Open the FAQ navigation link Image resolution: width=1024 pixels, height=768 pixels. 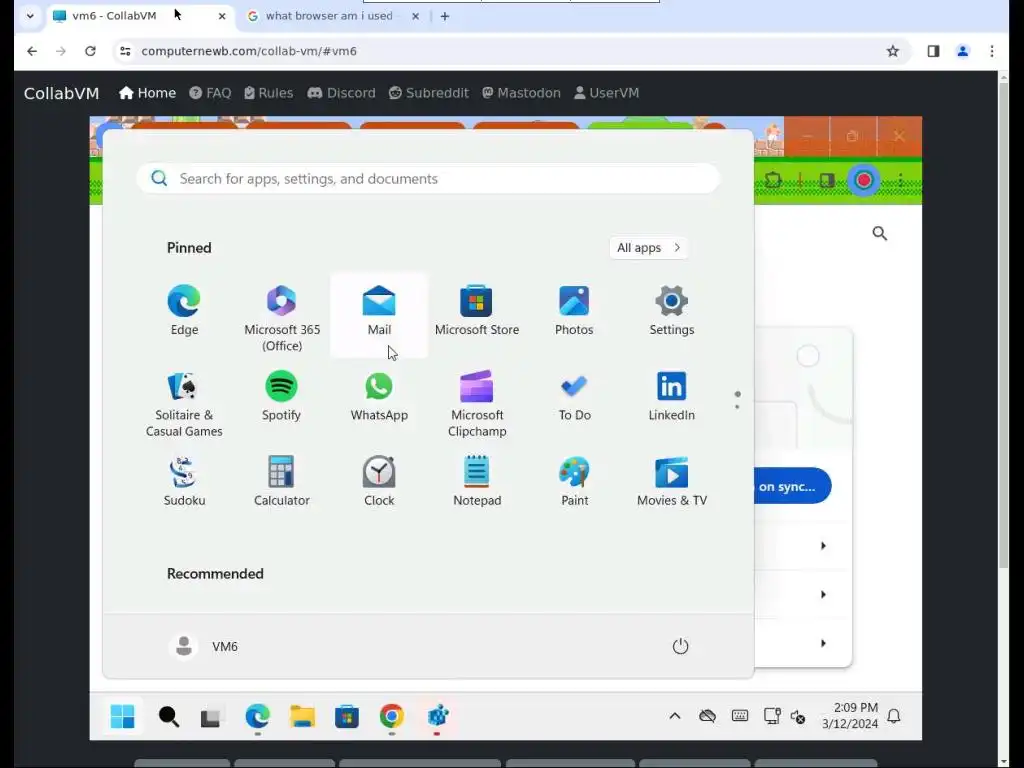click(x=210, y=93)
